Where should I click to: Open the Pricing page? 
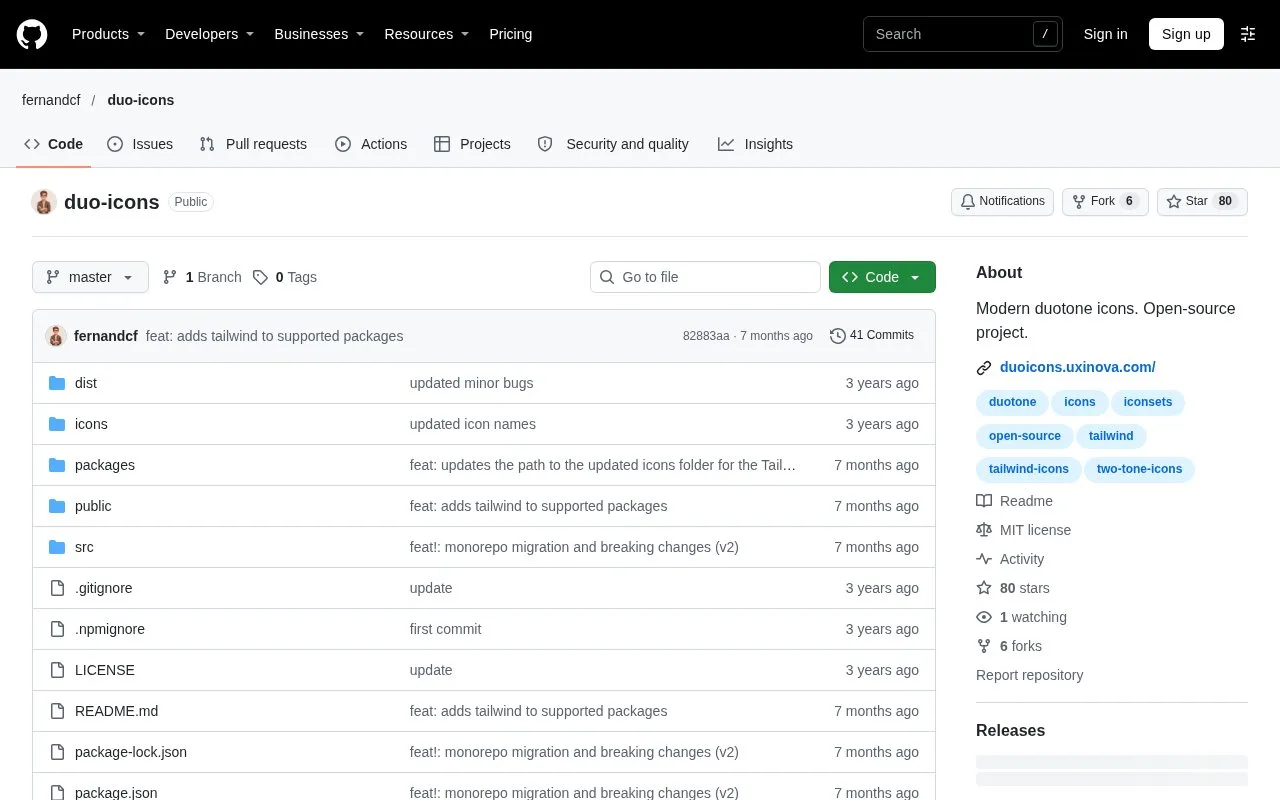coord(510,34)
